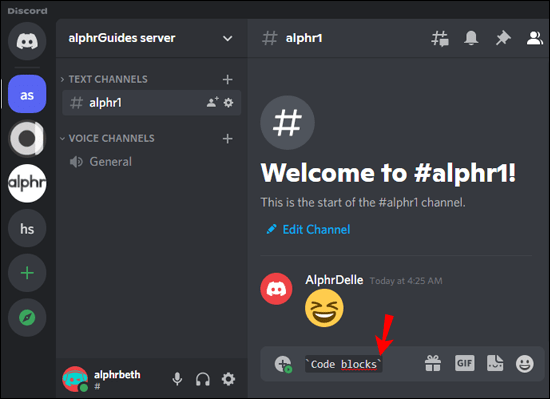Collapse the TEXT CHANNELS category
Viewport: 550px width, 399px height.
[x=108, y=79]
